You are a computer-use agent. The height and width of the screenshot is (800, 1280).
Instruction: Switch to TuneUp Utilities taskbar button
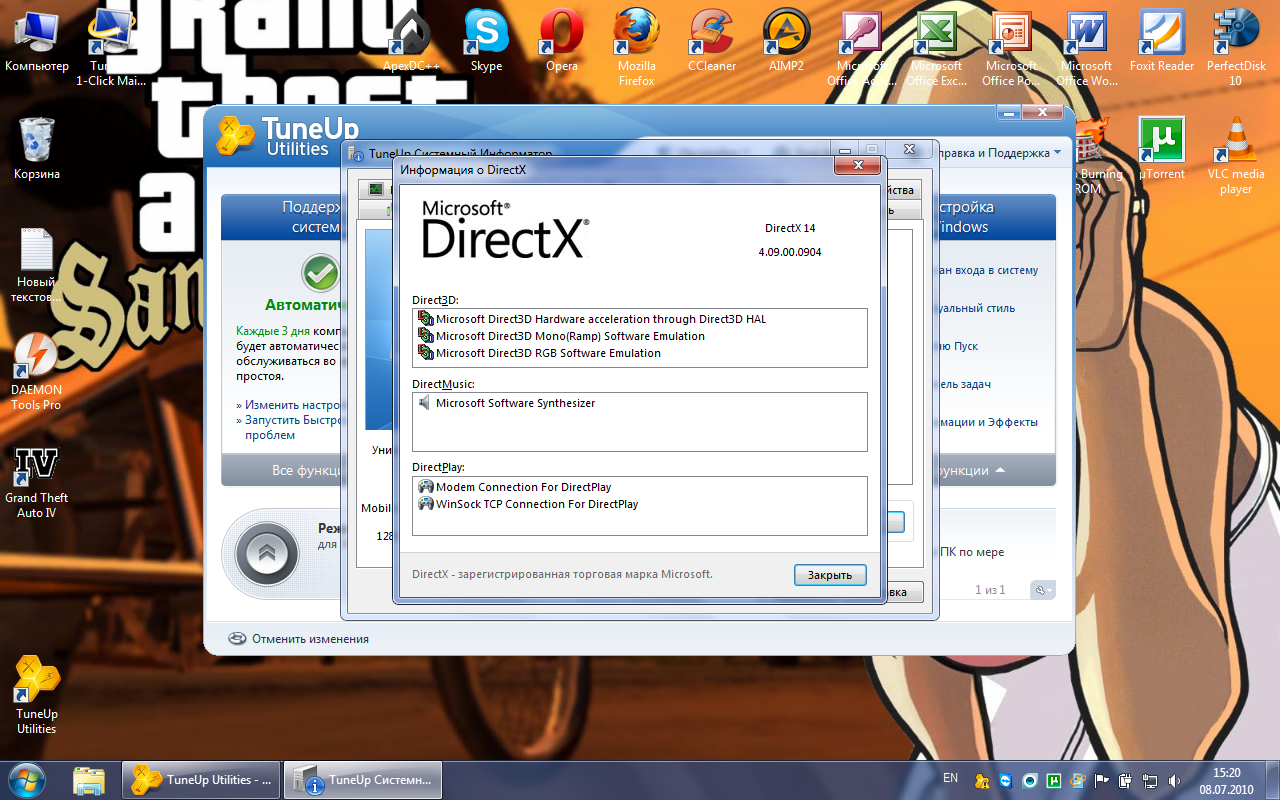[x=201, y=779]
